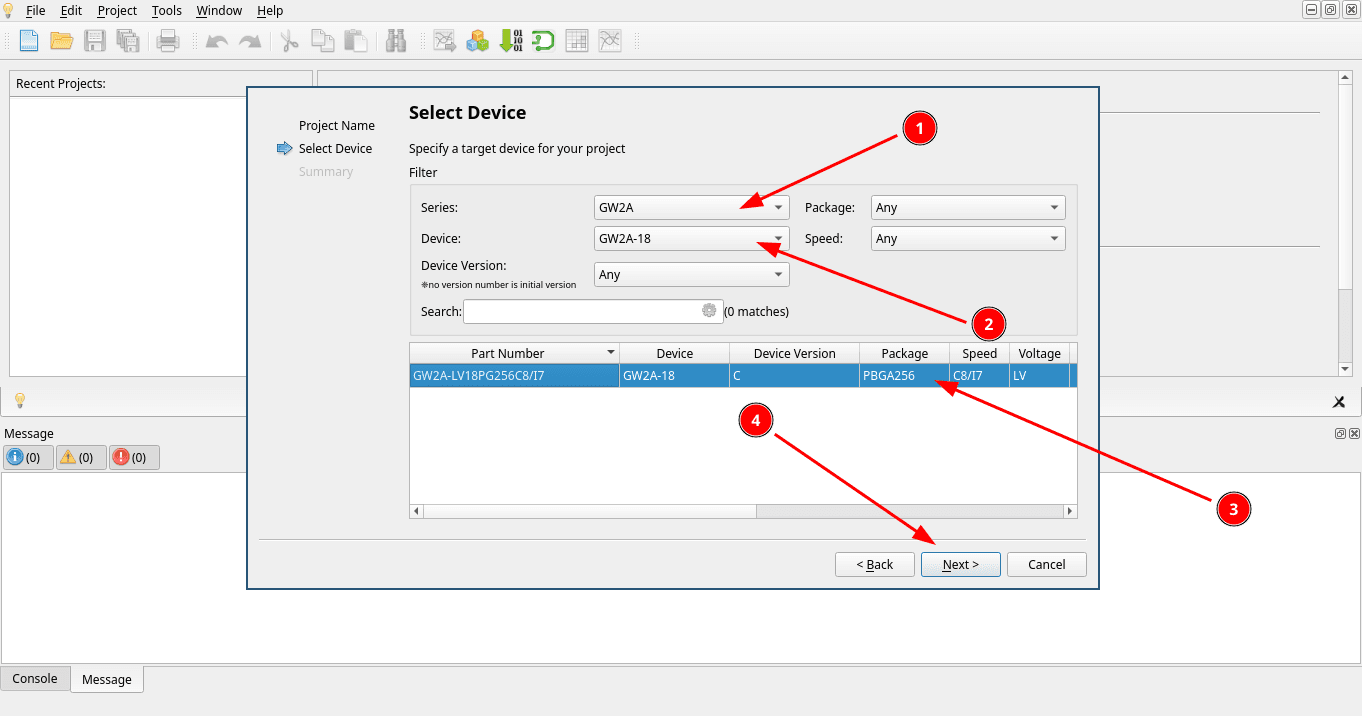Viewport: 1362px width, 716px height.
Task: Click Project Name wizard step
Action: (x=337, y=126)
